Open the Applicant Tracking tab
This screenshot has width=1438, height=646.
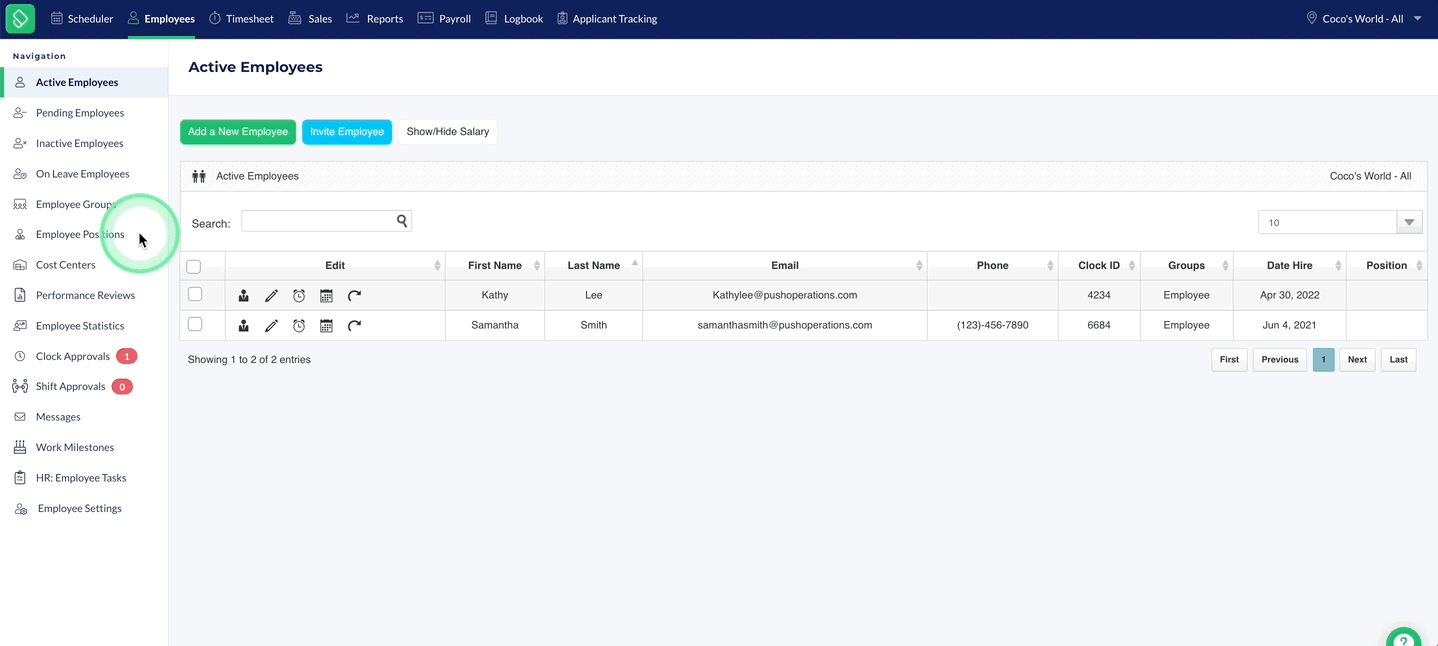pos(607,19)
